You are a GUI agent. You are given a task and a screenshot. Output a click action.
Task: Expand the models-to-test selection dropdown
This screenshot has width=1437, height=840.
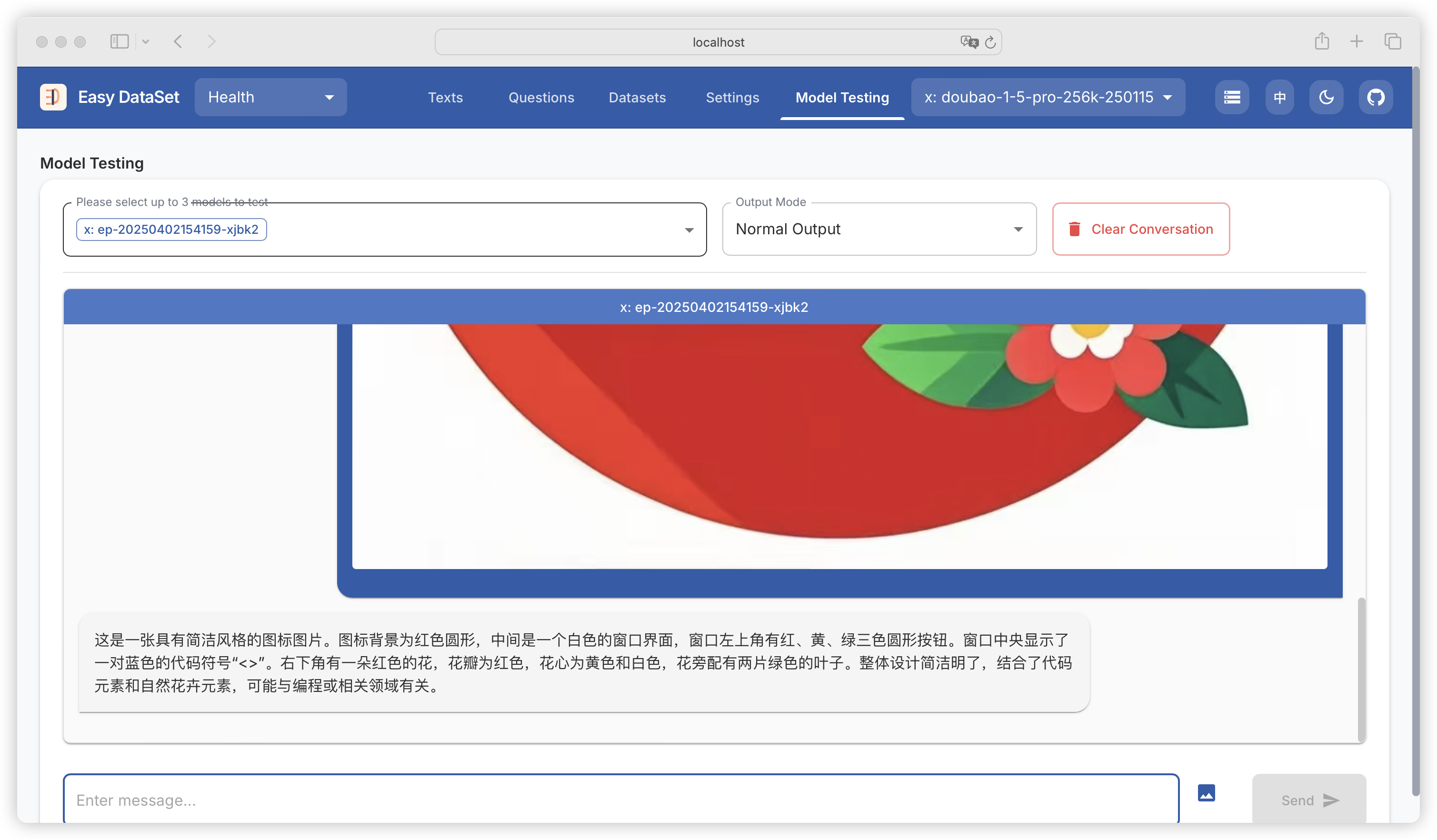[689, 230]
